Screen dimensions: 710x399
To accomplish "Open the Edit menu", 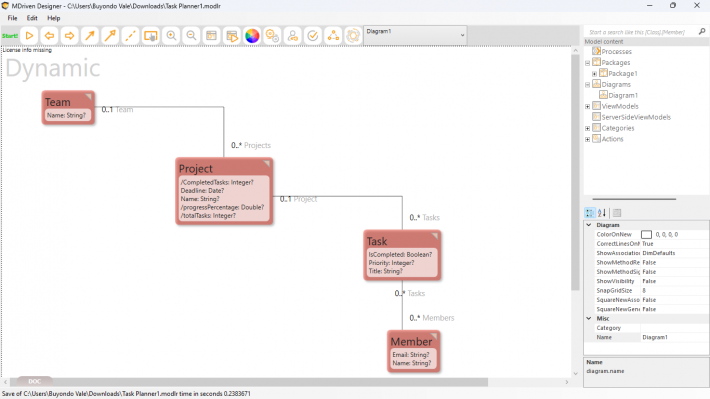I will 32,18.
